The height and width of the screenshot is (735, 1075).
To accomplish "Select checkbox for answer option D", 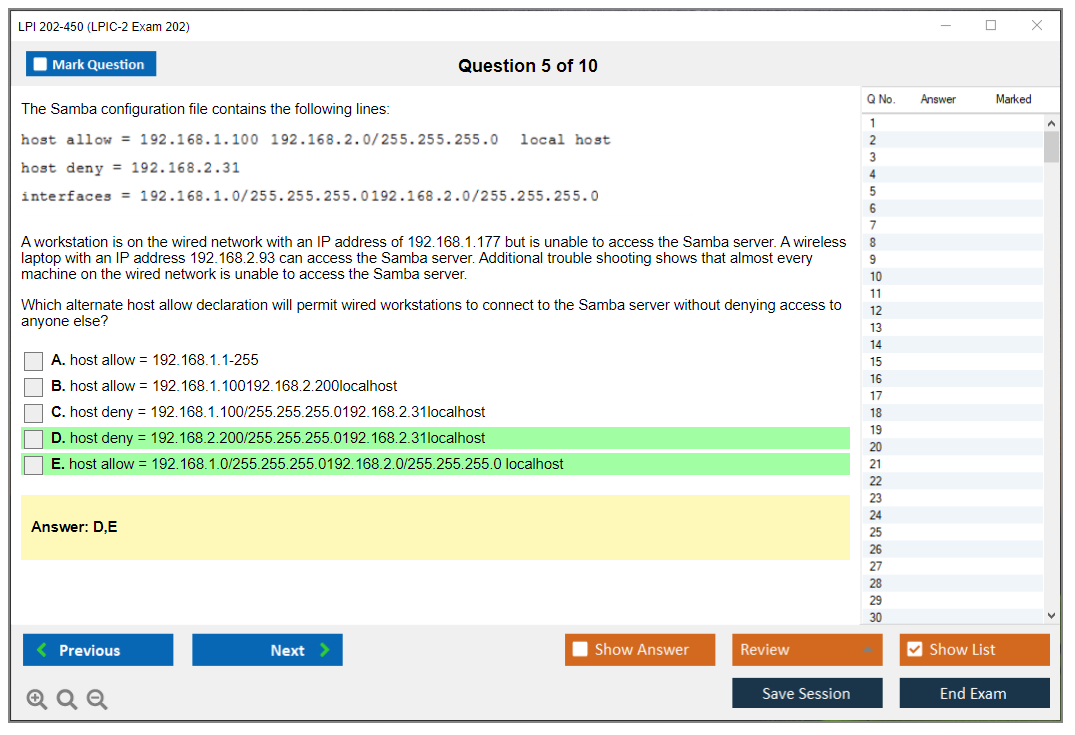I will coord(33,439).
